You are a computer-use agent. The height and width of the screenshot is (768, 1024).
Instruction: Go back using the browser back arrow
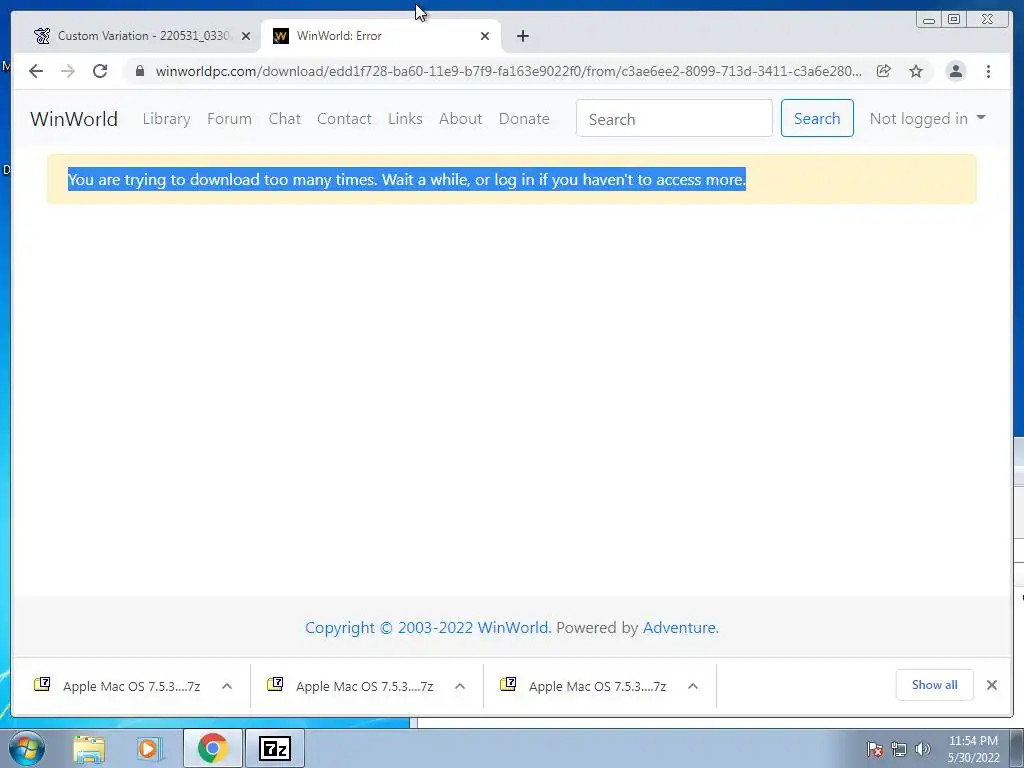pos(36,71)
